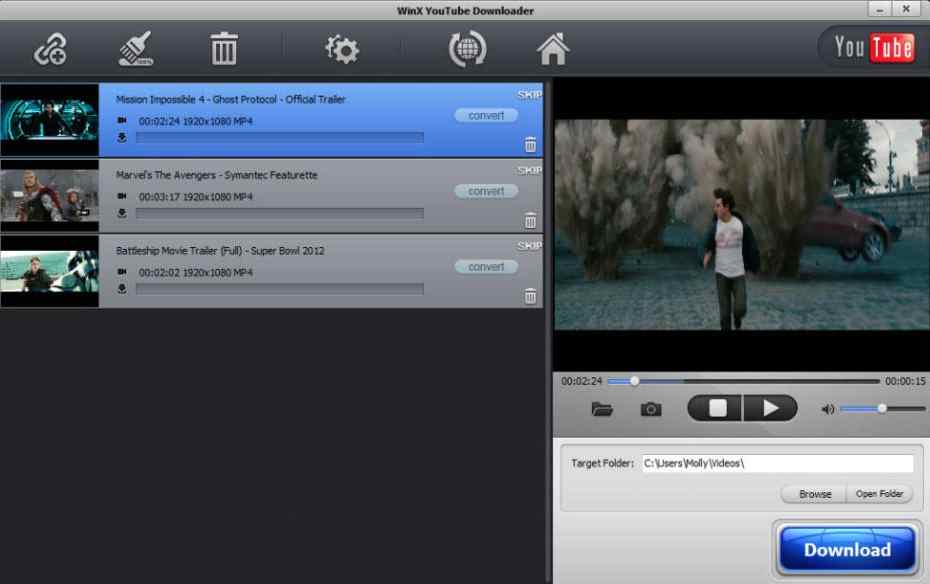Open the folder icon under the preview
This screenshot has height=584, width=930.
[x=602, y=409]
